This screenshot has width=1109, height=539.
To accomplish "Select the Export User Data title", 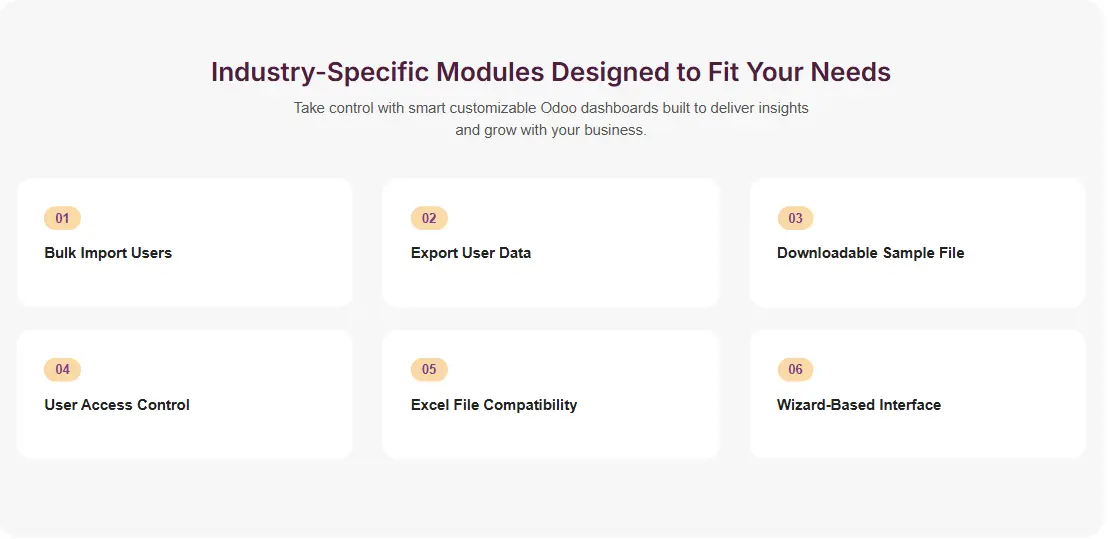I will pos(471,253).
